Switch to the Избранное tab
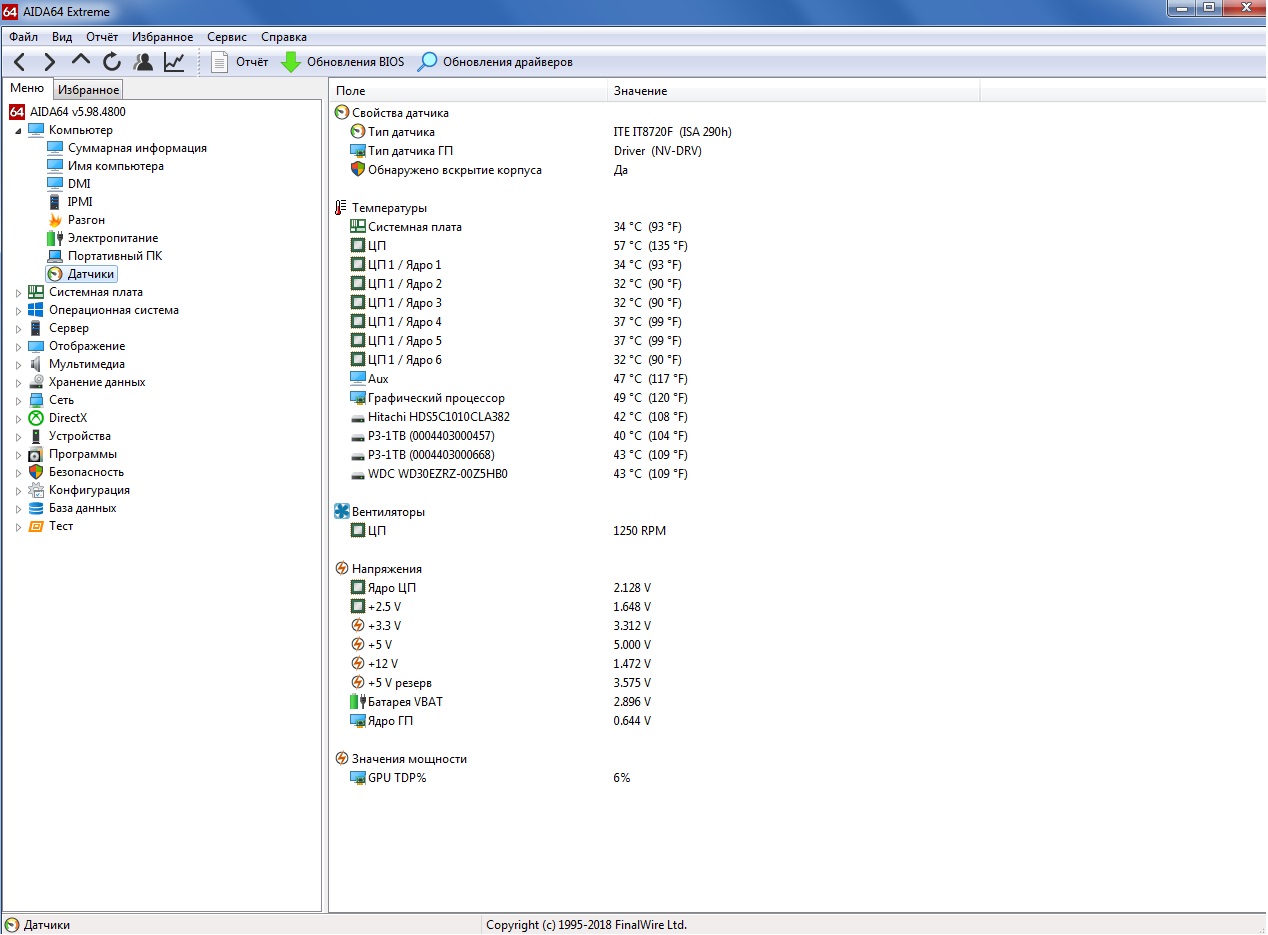The width and height of the screenshot is (1268, 935). pos(88,90)
